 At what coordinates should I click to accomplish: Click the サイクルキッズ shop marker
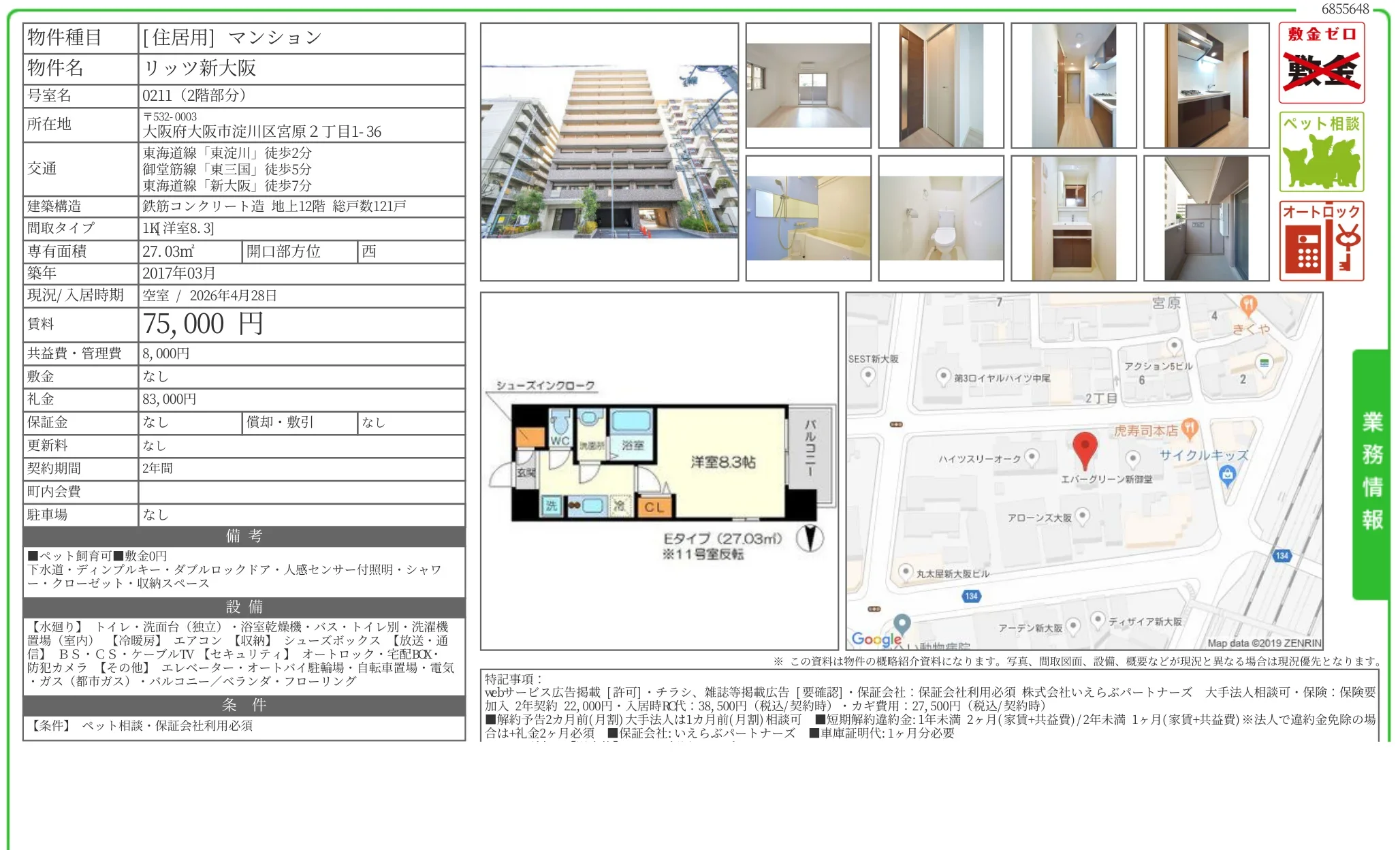tap(1227, 475)
